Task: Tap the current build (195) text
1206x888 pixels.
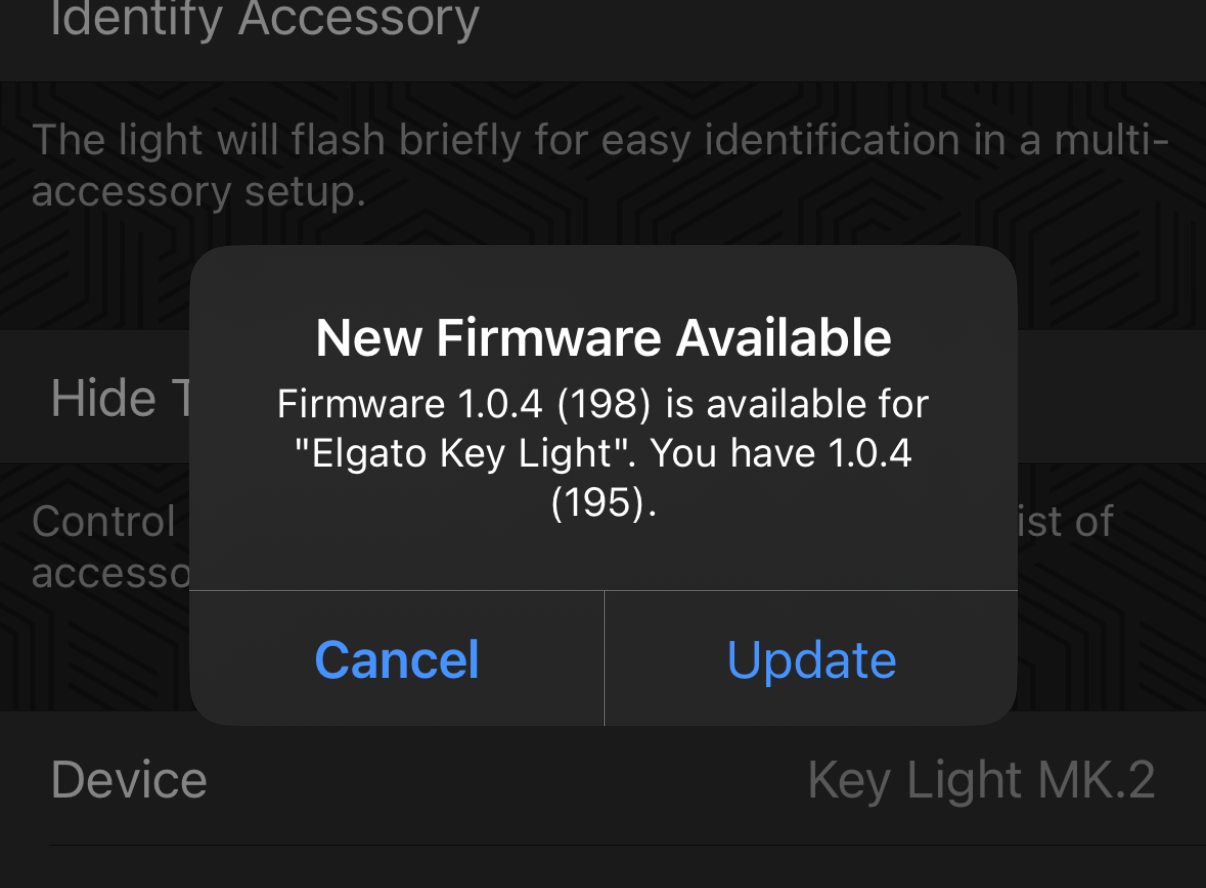Action: pyautogui.click(x=603, y=503)
